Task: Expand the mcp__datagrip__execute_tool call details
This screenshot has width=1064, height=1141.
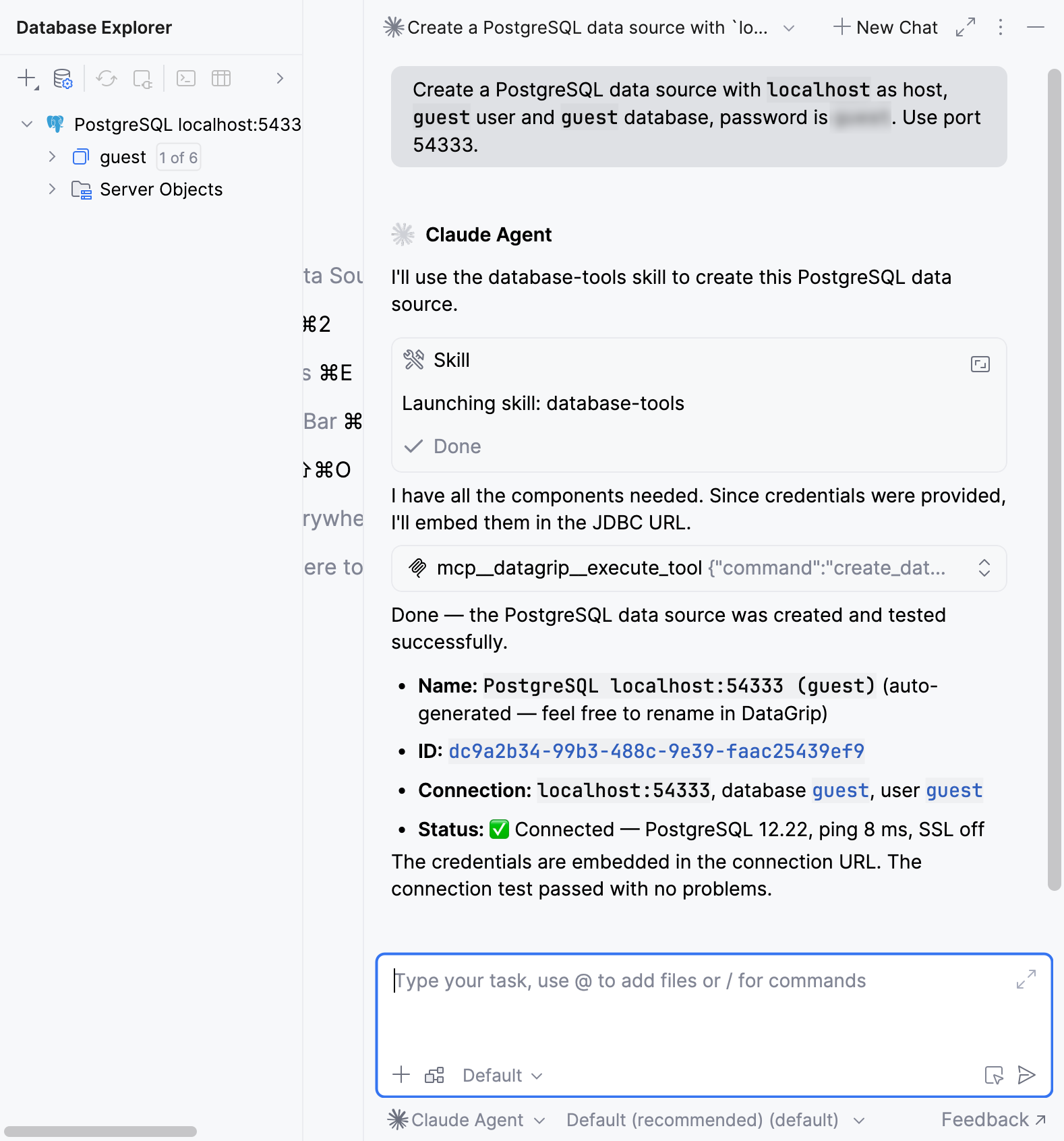Action: 984,568
